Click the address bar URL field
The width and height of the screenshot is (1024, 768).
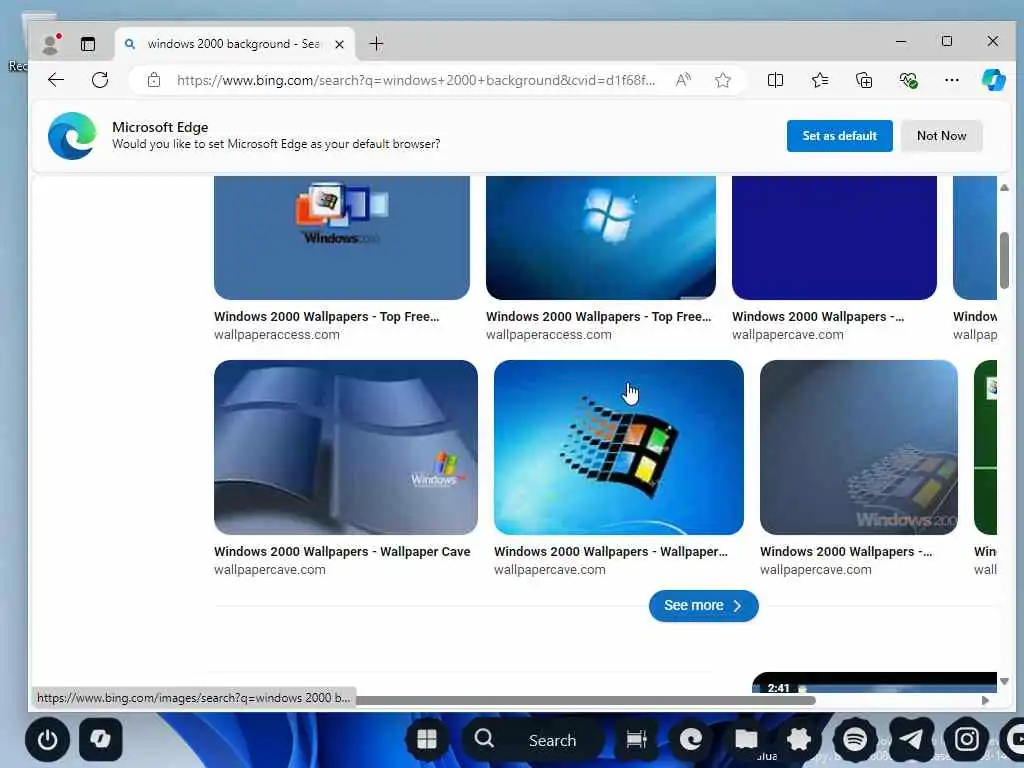416,80
